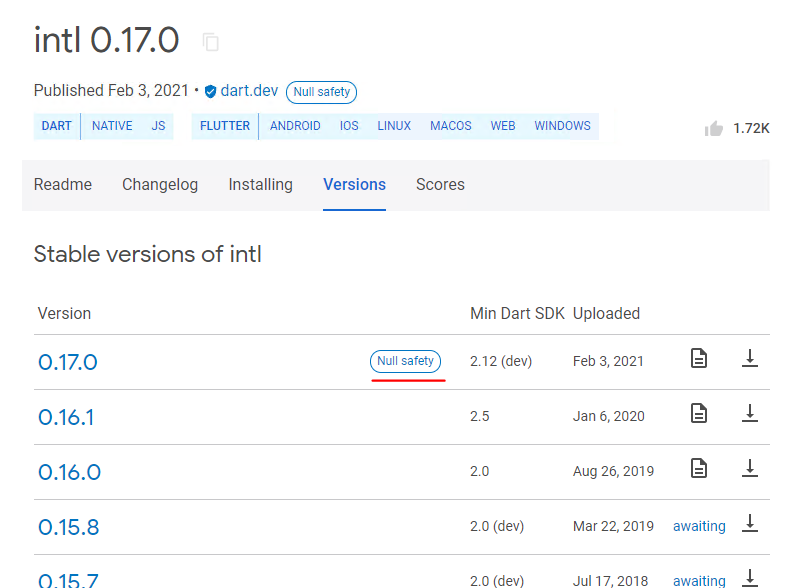Download the archive for version 0.15.8

click(749, 523)
